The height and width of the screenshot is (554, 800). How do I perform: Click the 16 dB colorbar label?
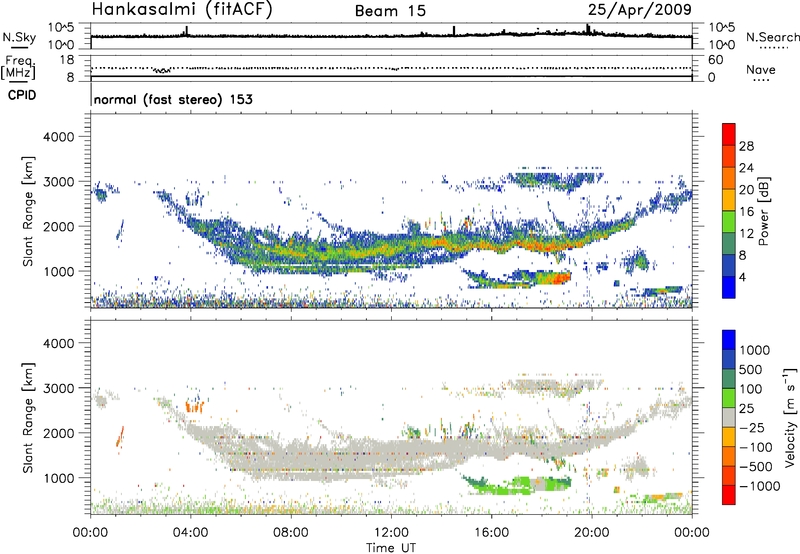(746, 211)
